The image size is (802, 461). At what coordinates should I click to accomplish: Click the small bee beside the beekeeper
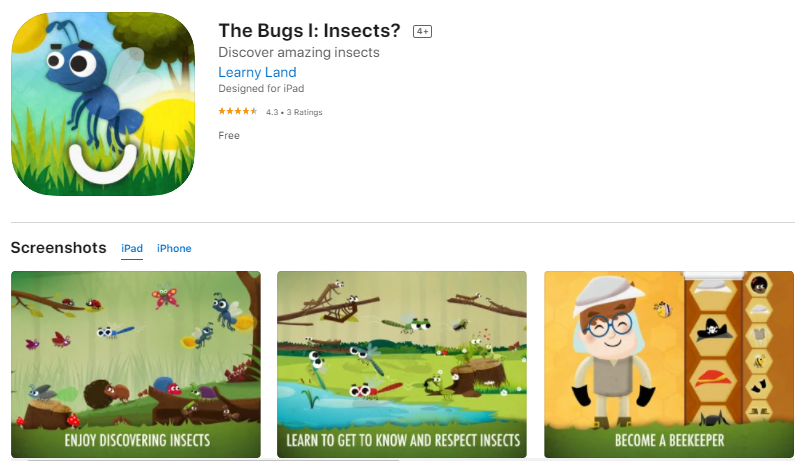663,309
